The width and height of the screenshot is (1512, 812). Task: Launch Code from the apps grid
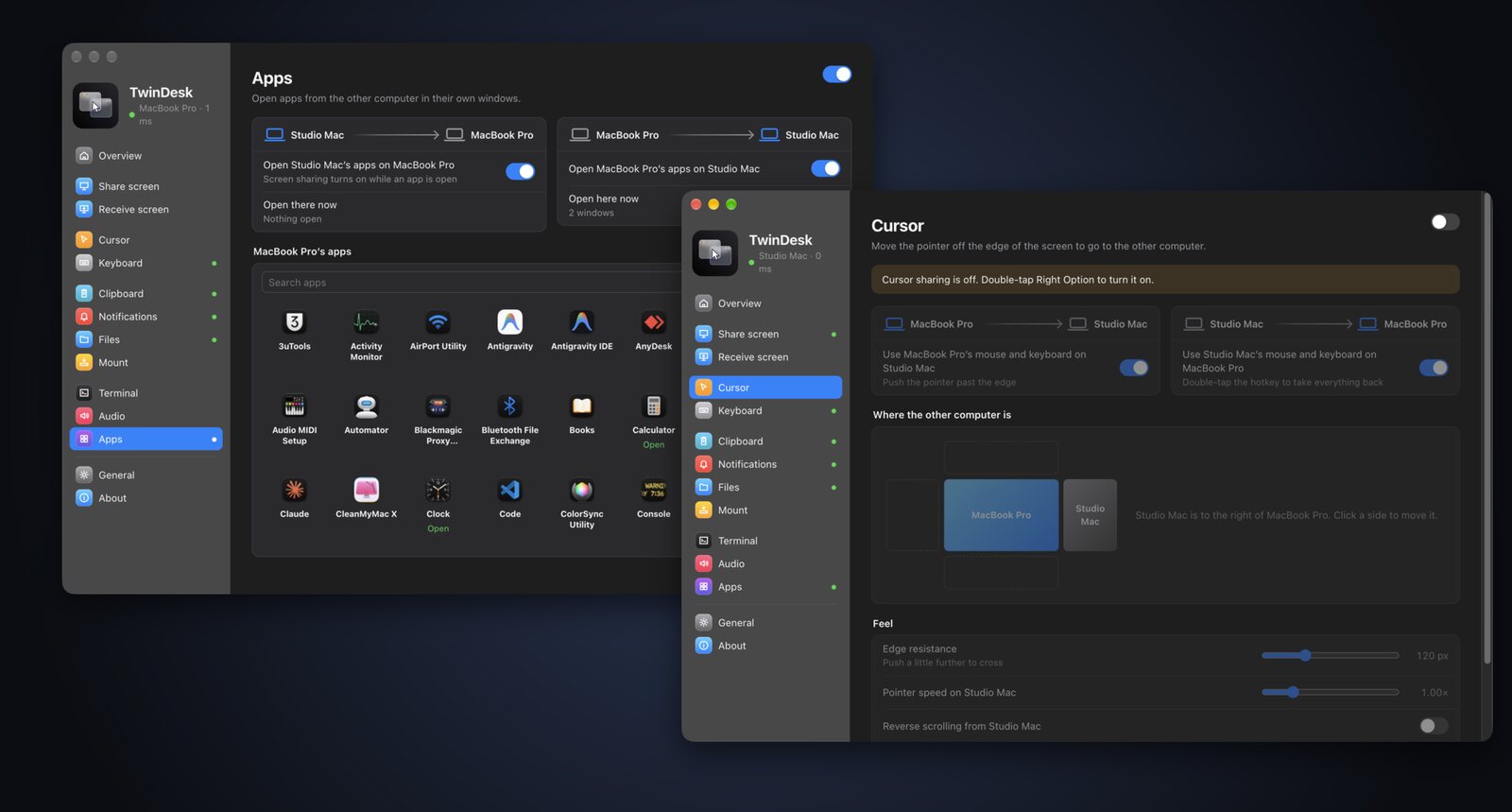[x=509, y=490]
